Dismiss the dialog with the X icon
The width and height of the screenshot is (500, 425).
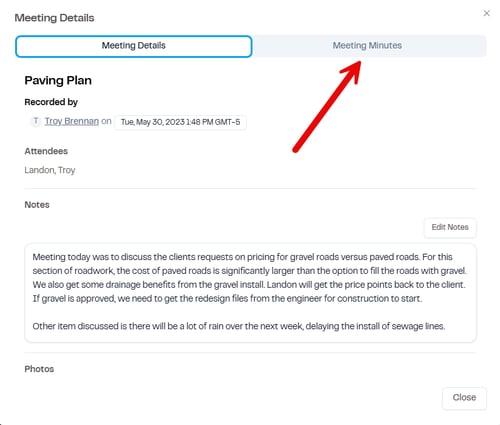coord(486,13)
